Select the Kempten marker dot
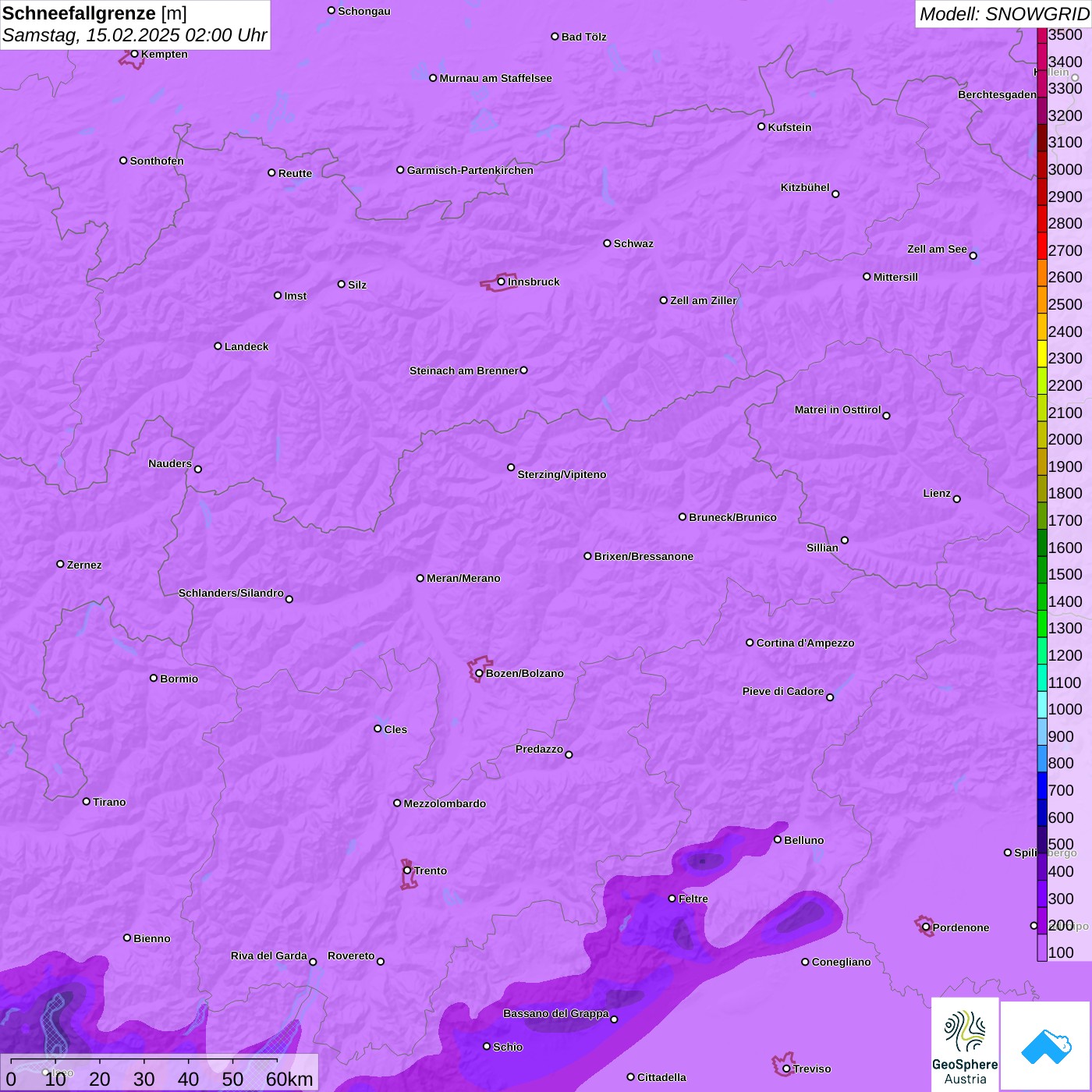The width and height of the screenshot is (1092, 1092). (x=134, y=54)
